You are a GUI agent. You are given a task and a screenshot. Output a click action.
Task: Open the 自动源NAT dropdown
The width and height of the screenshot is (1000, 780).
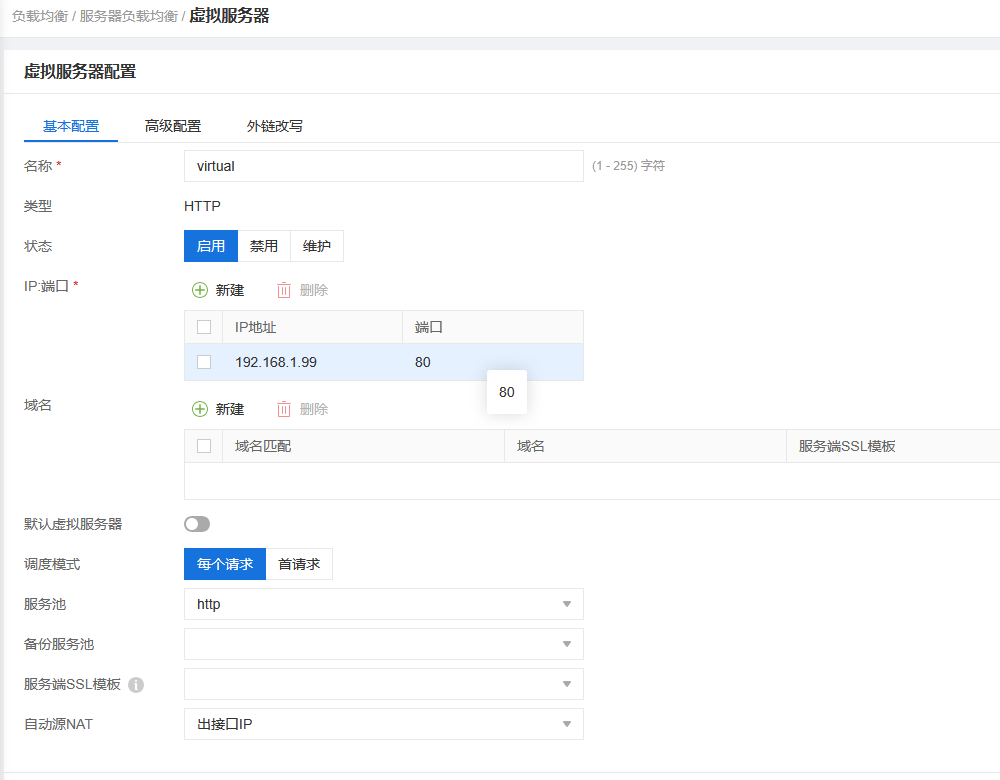383,724
